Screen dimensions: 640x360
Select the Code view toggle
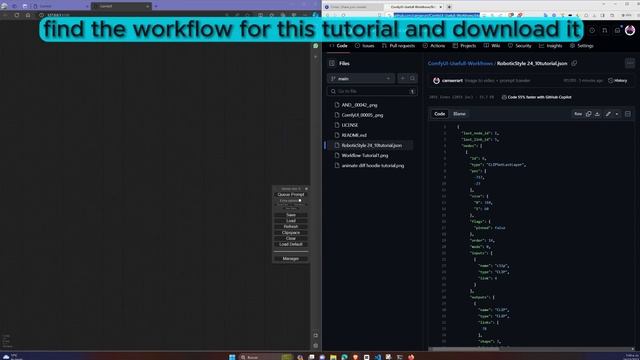click(x=440, y=114)
